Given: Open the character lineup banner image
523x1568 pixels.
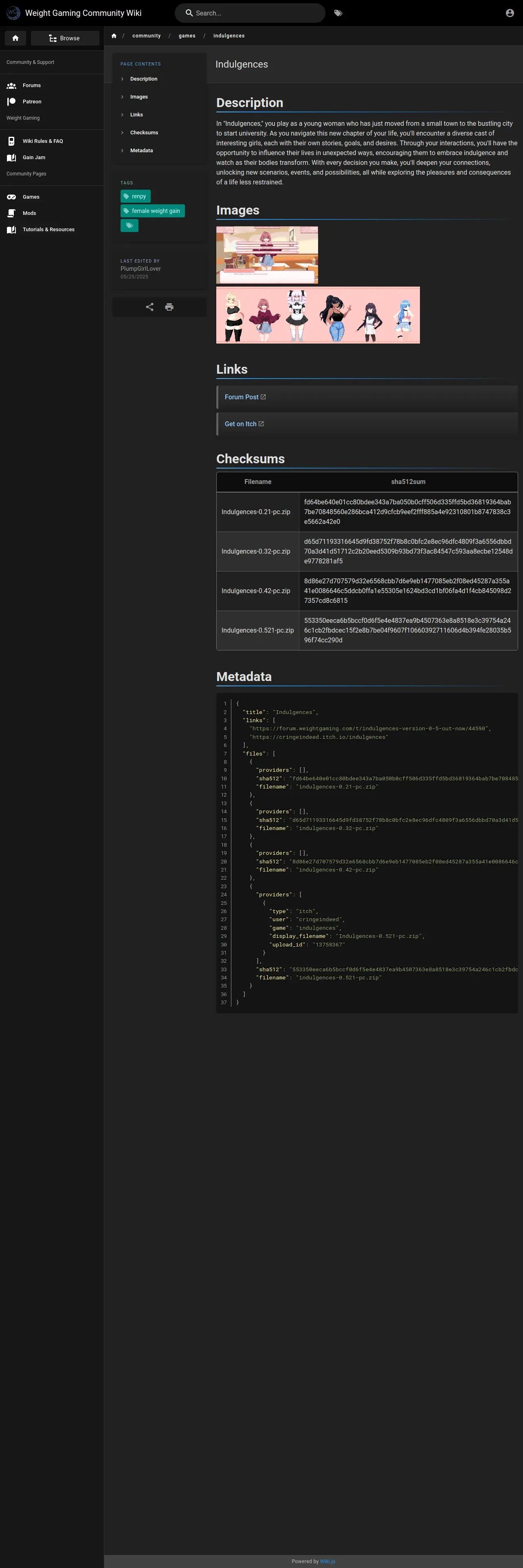Looking at the screenshot, I should pyautogui.click(x=318, y=315).
